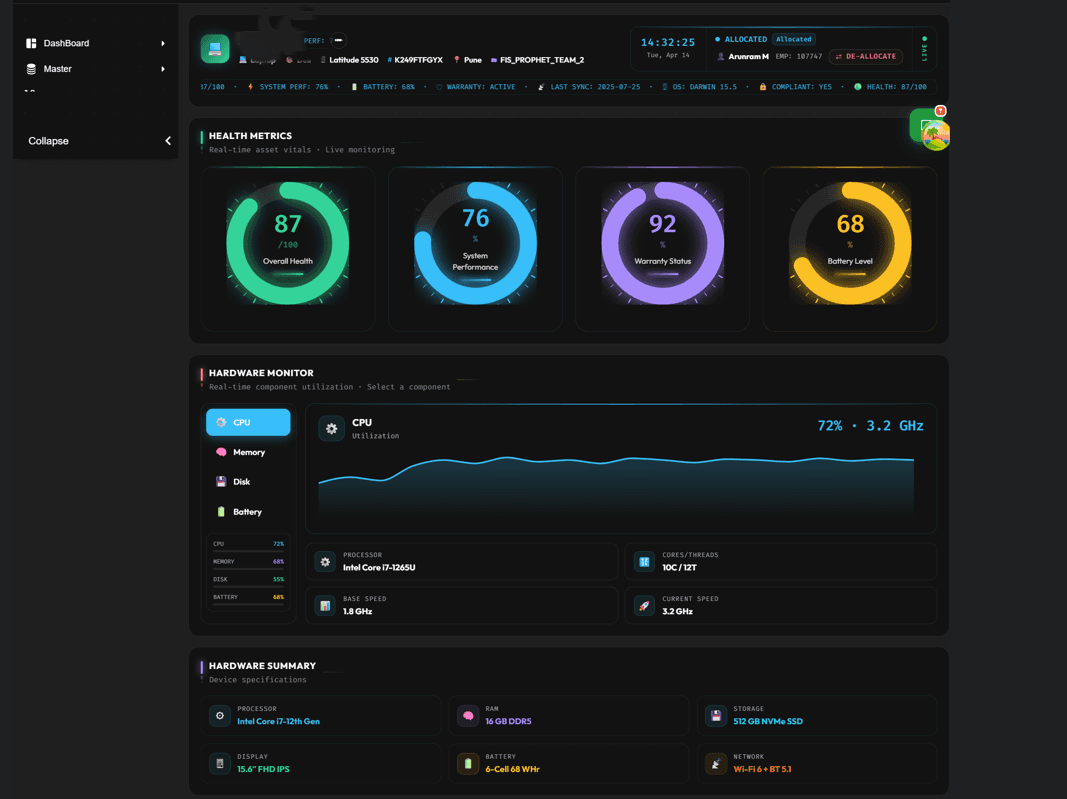1067x799 pixels.
Task: Click the OS: DARWIN device icon in ticker
Action: coord(665,87)
